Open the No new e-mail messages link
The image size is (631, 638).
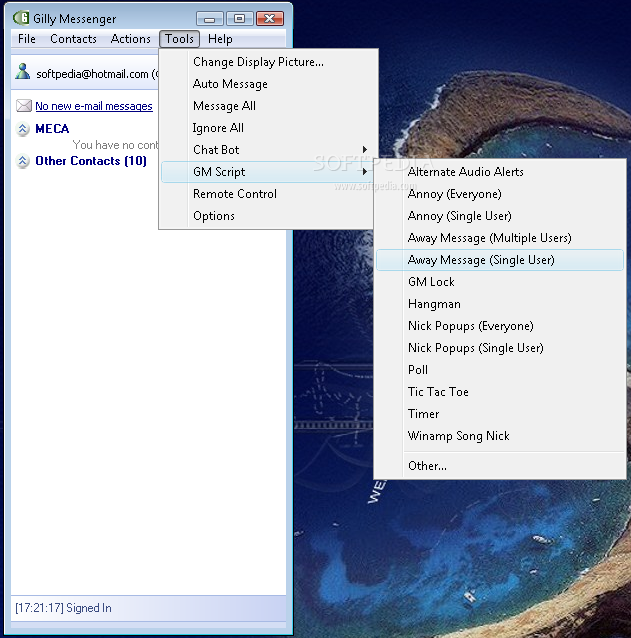point(94,106)
